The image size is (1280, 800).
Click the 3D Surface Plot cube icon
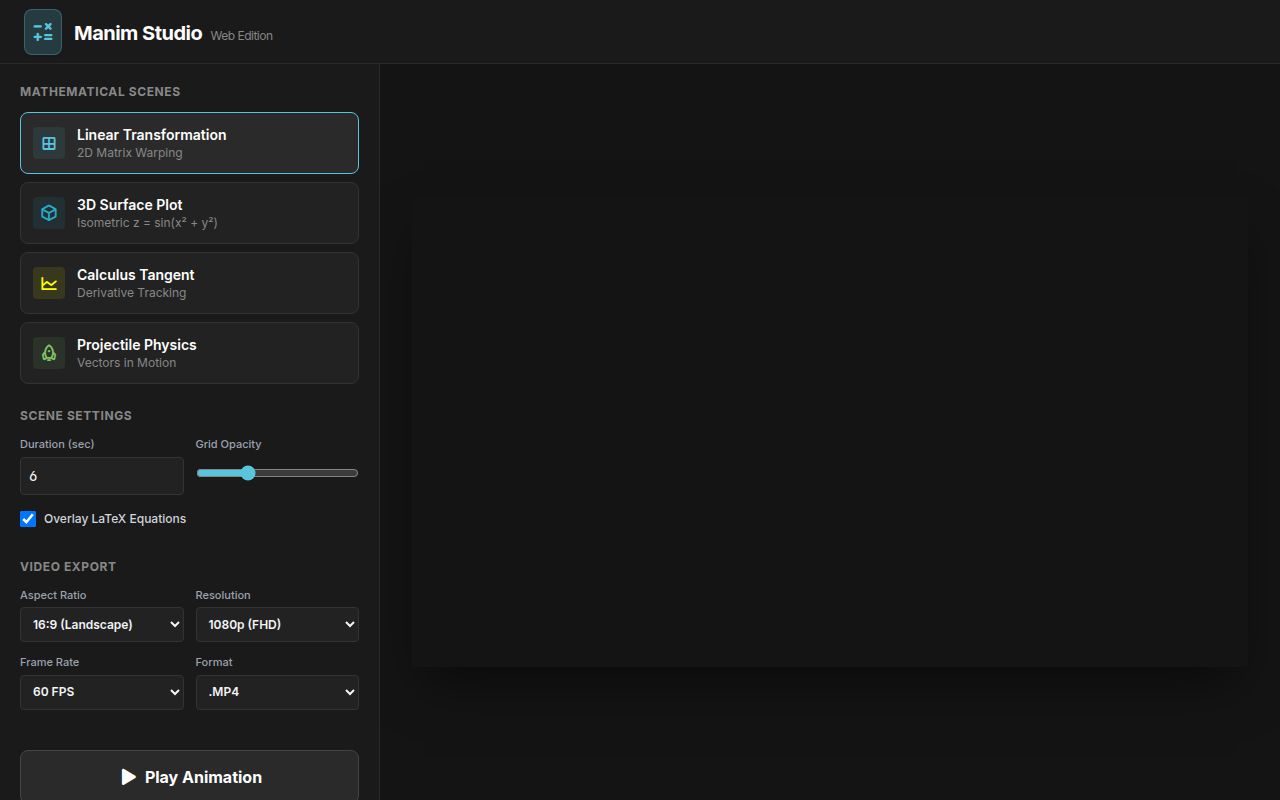click(x=49, y=213)
